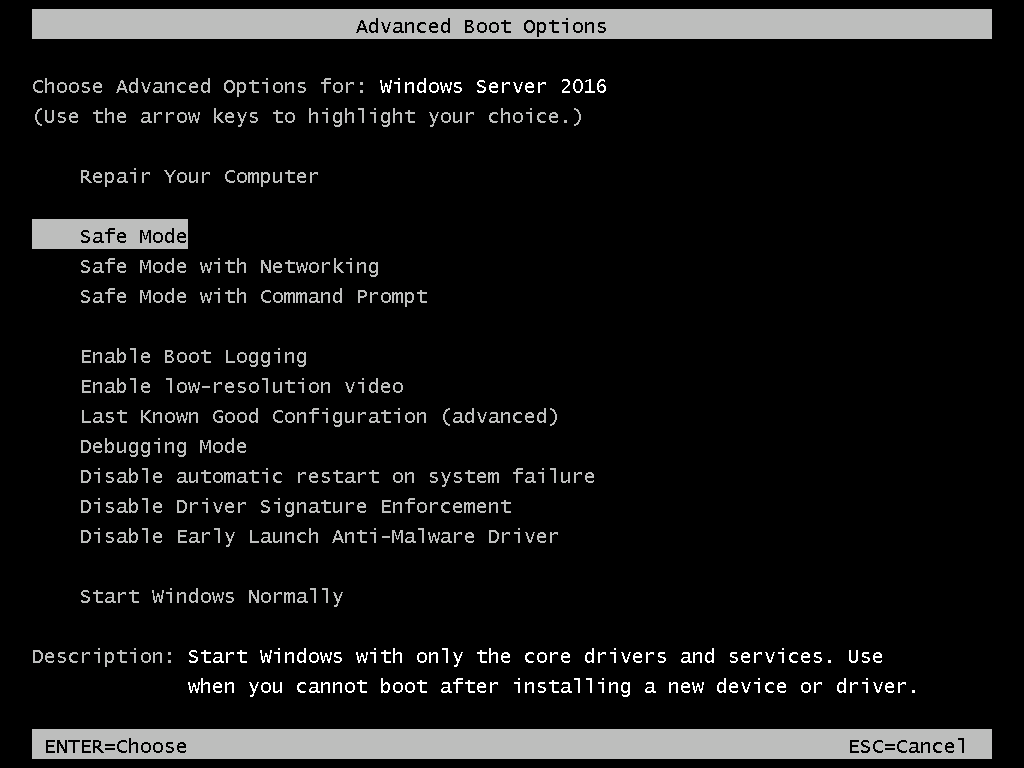This screenshot has height=768, width=1024.
Task: Click the Advanced Boot Options title bar
Action: pos(482,26)
